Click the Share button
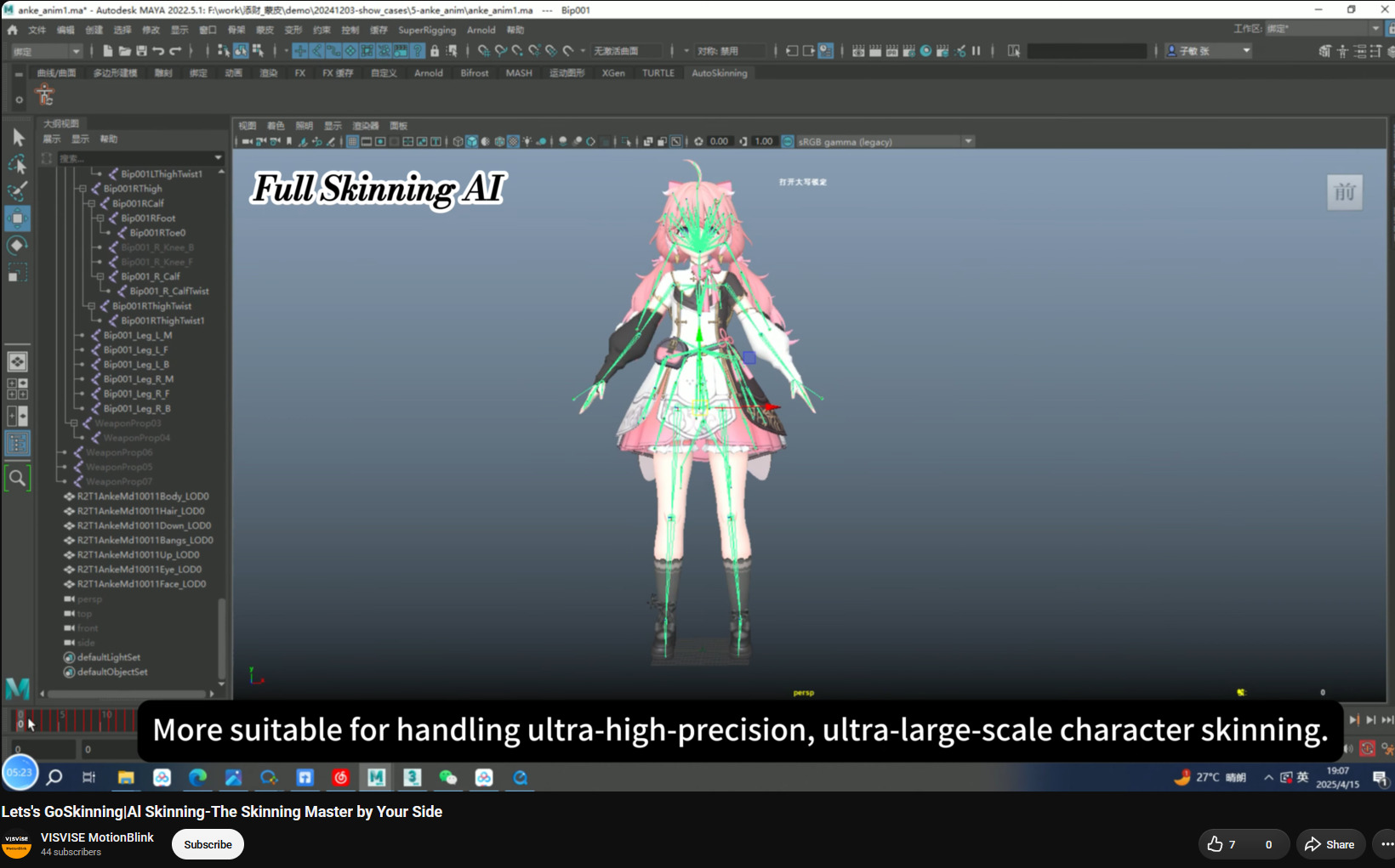Image resolution: width=1395 pixels, height=868 pixels. tap(1331, 844)
